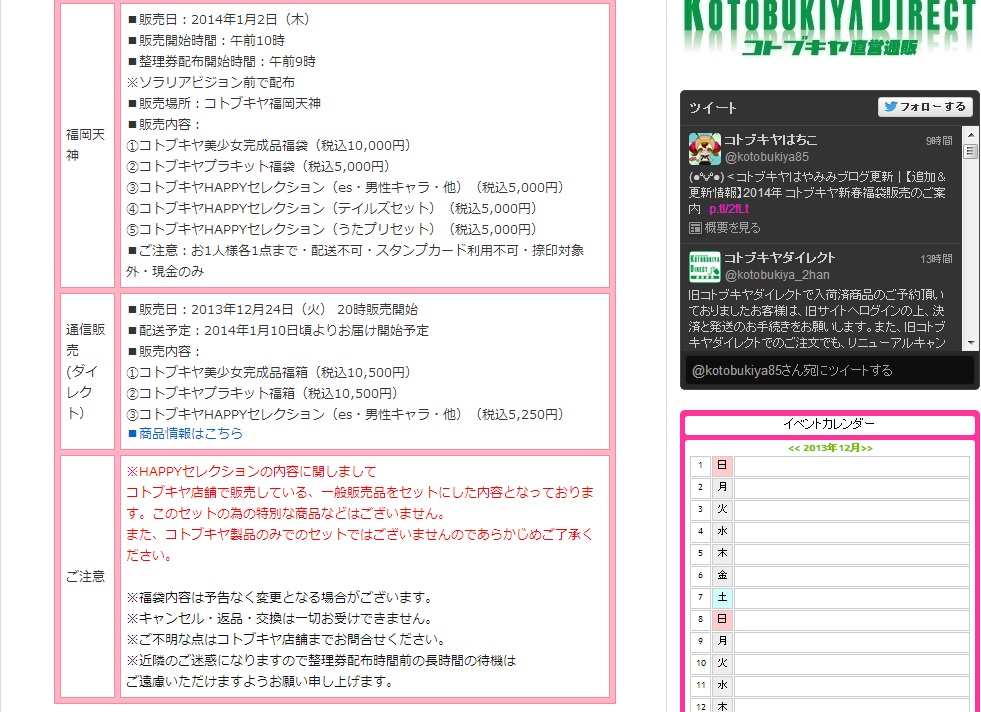Grab the tweet widget scrollbar thumb
The height and width of the screenshot is (712, 981).
970,151
